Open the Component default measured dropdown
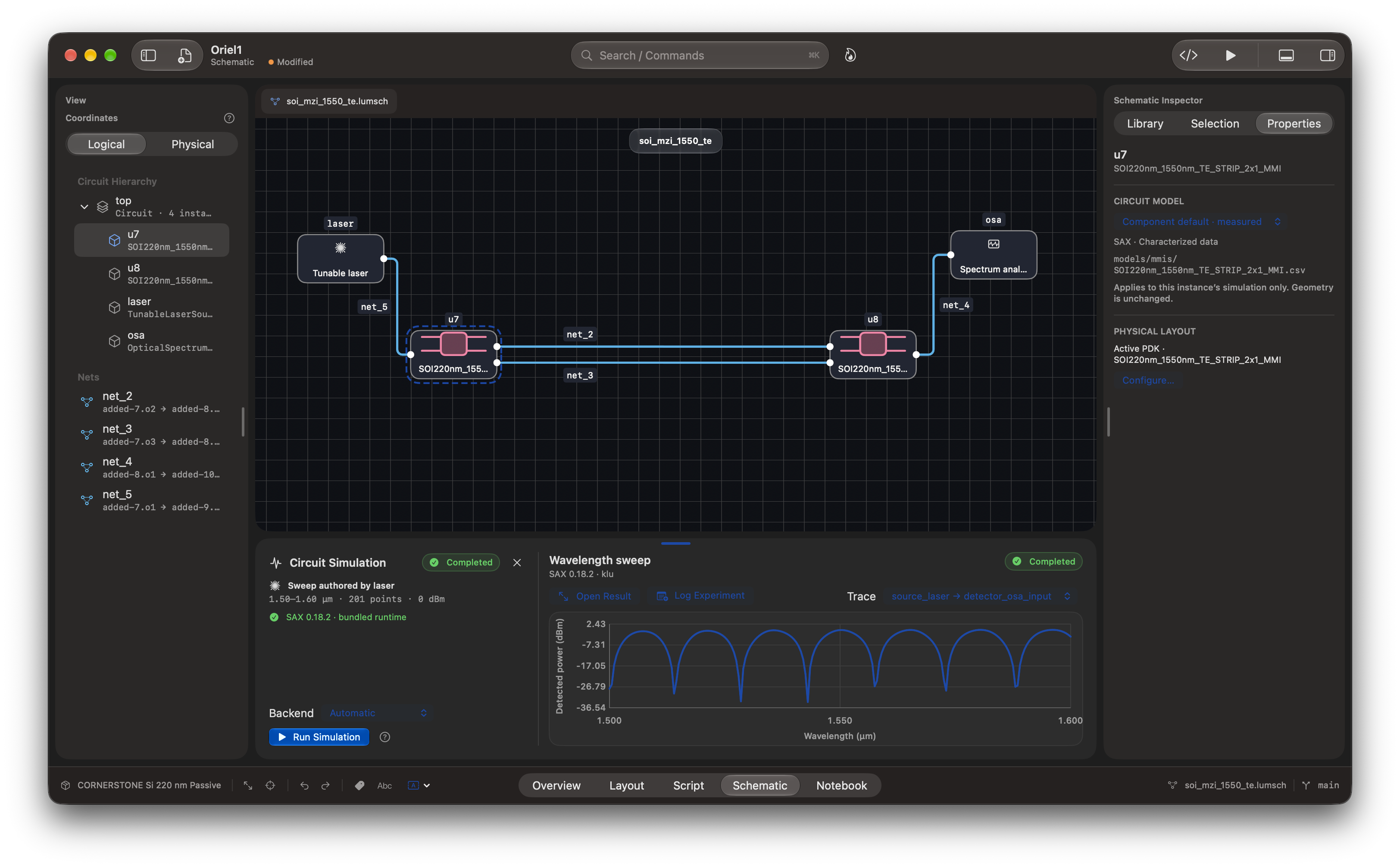The image size is (1400, 868). tap(1200, 222)
